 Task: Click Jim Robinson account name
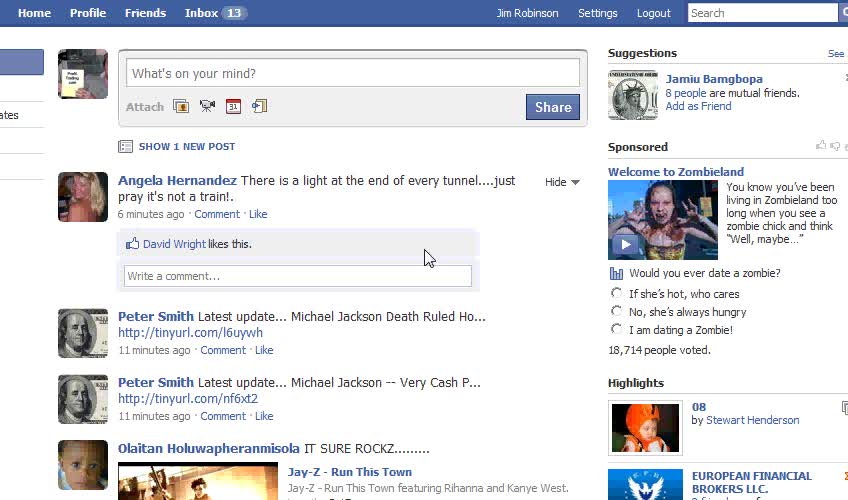(x=527, y=13)
